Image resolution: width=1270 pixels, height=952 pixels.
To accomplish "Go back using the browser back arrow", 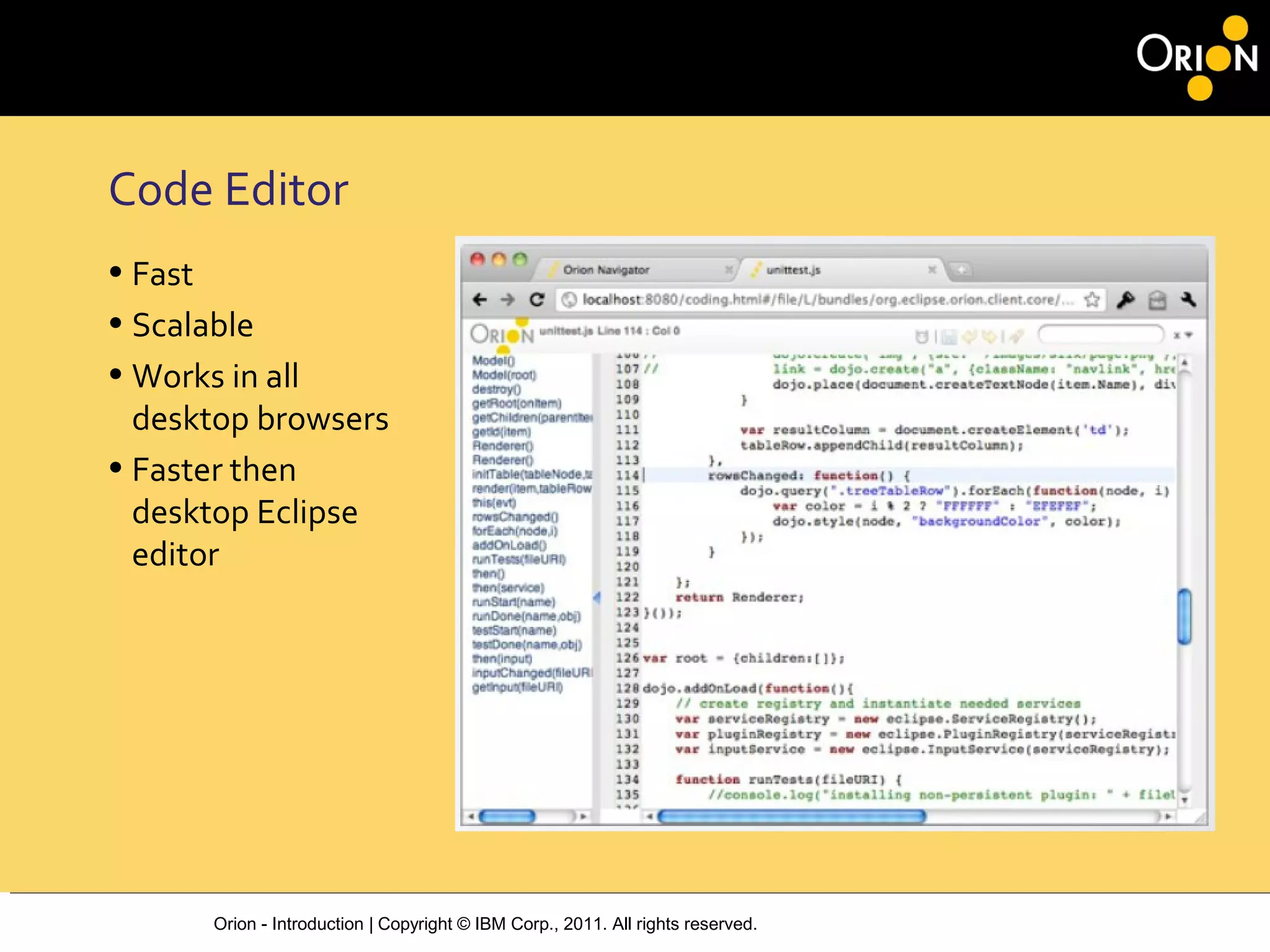I will (x=479, y=300).
